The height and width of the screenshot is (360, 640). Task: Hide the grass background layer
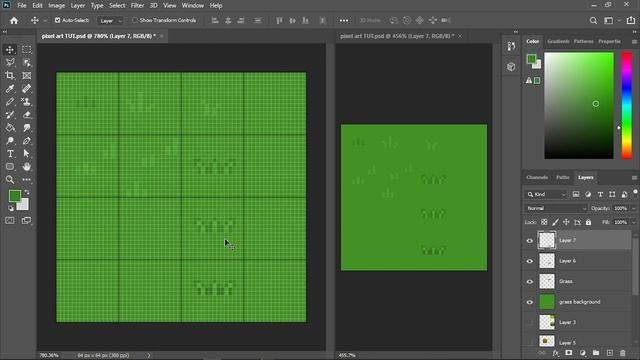pos(529,302)
